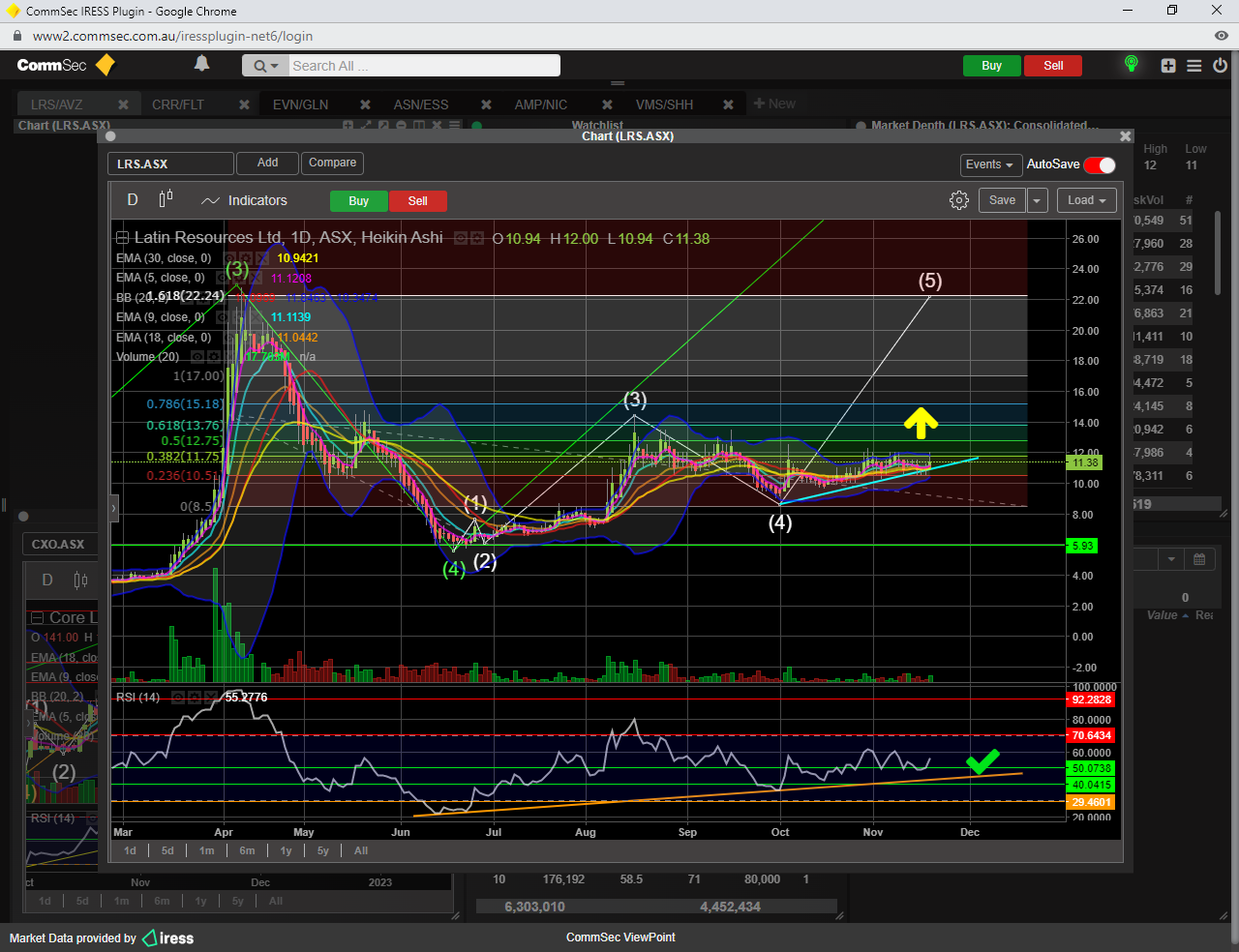Viewport: 1239px width, 952px height.
Task: Click the calendar icon in order panel
Action: [1199, 559]
